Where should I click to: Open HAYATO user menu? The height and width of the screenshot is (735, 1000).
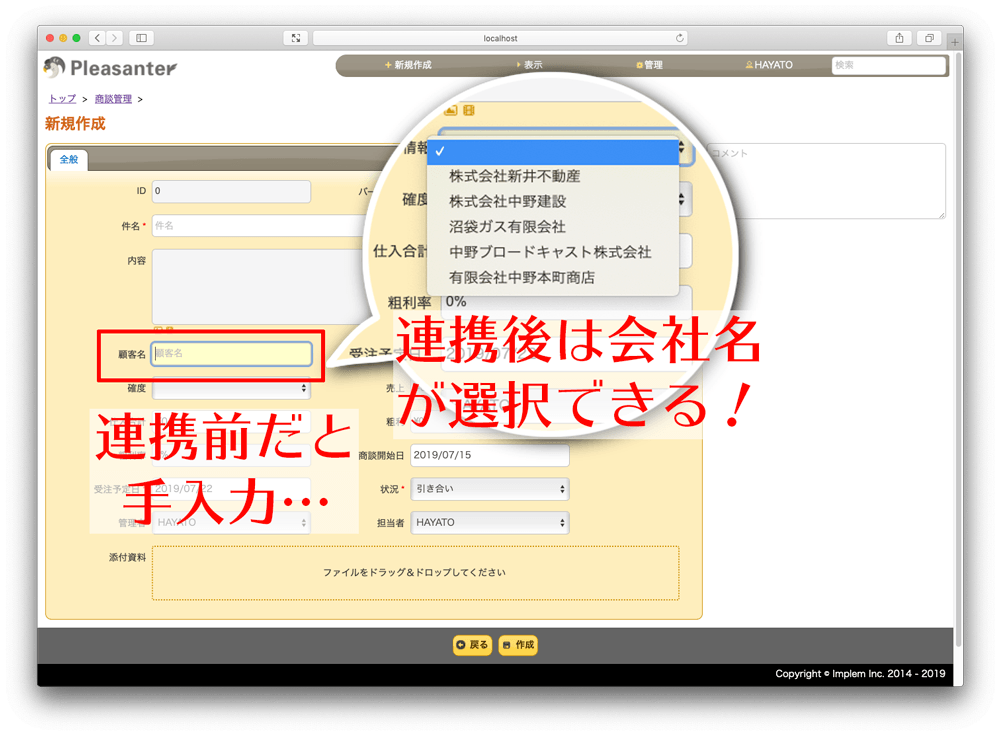click(x=769, y=65)
